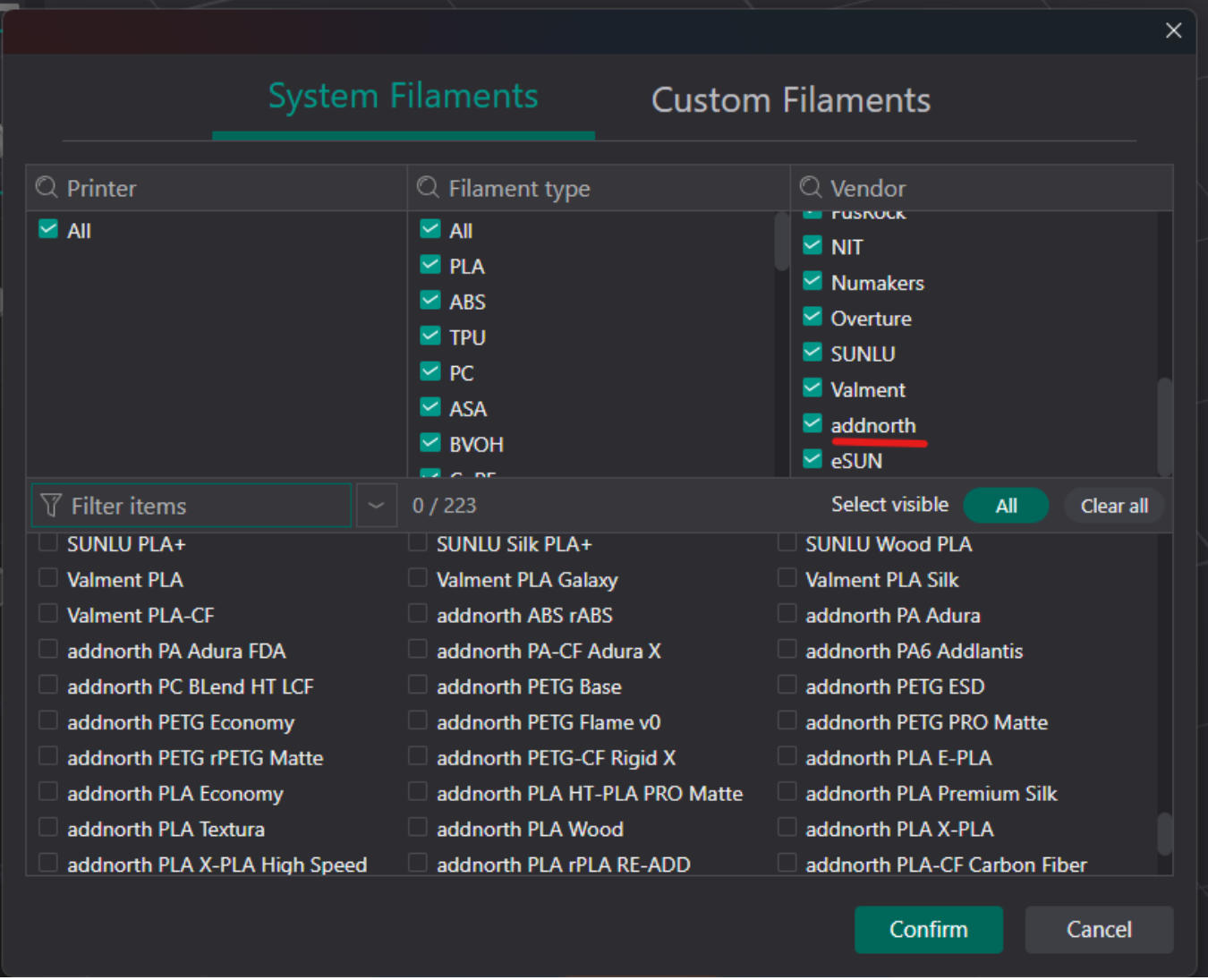This screenshot has height=980, width=1208.
Task: Click the Vendor search field
Action: [x=982, y=188]
